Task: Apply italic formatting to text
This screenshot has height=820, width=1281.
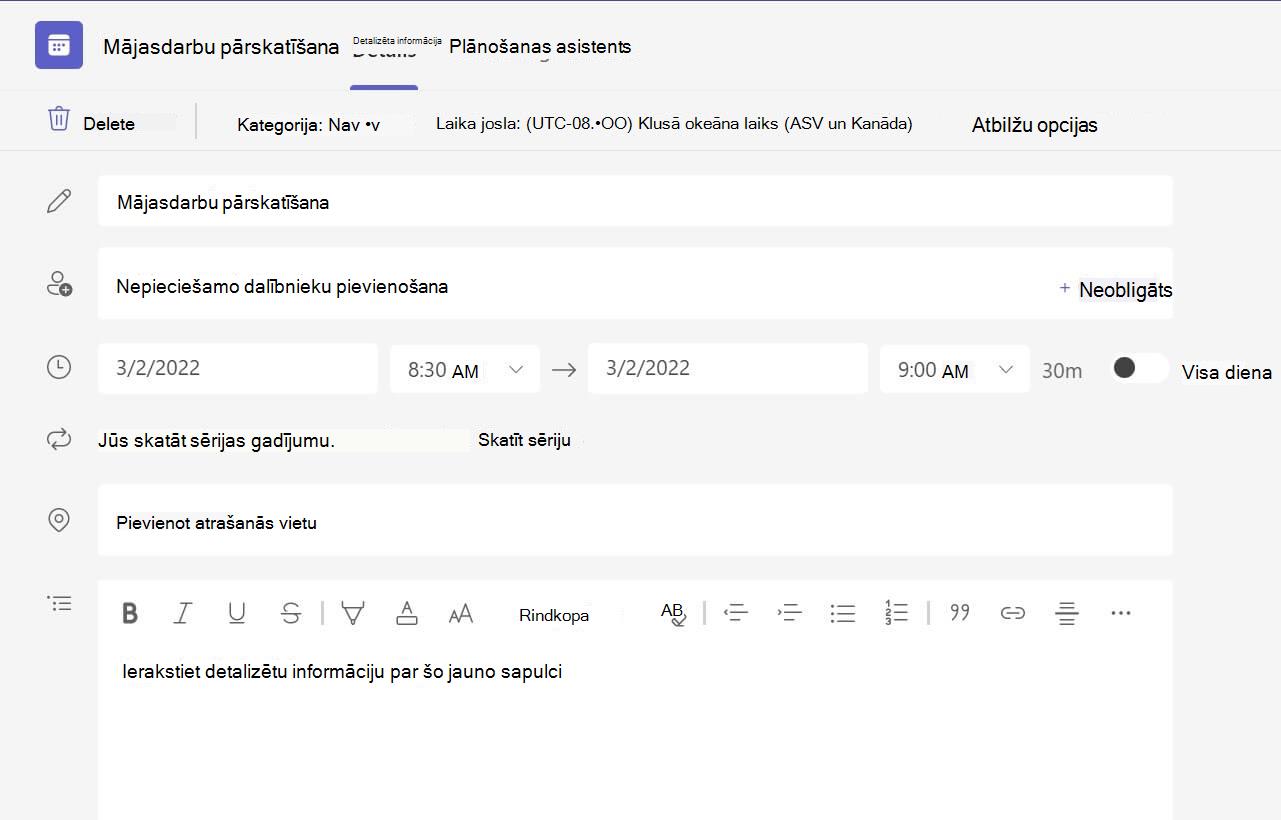Action: (x=182, y=613)
